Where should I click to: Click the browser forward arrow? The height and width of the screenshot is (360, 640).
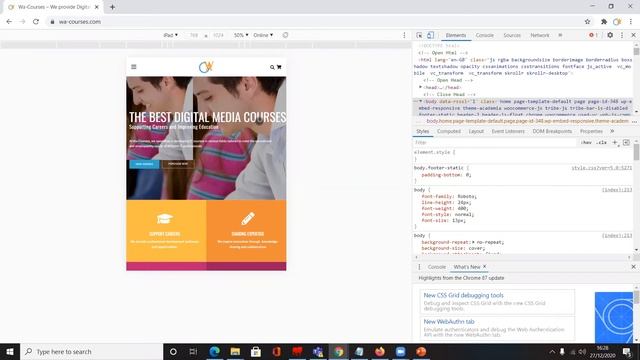[x=22, y=22]
